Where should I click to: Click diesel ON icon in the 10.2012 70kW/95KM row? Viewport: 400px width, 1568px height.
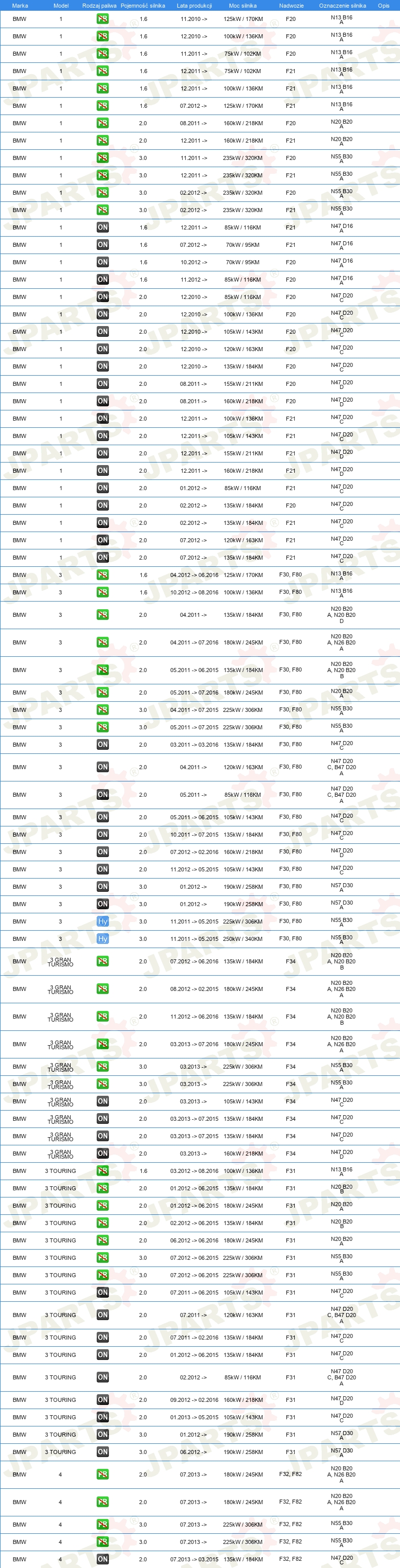click(102, 262)
